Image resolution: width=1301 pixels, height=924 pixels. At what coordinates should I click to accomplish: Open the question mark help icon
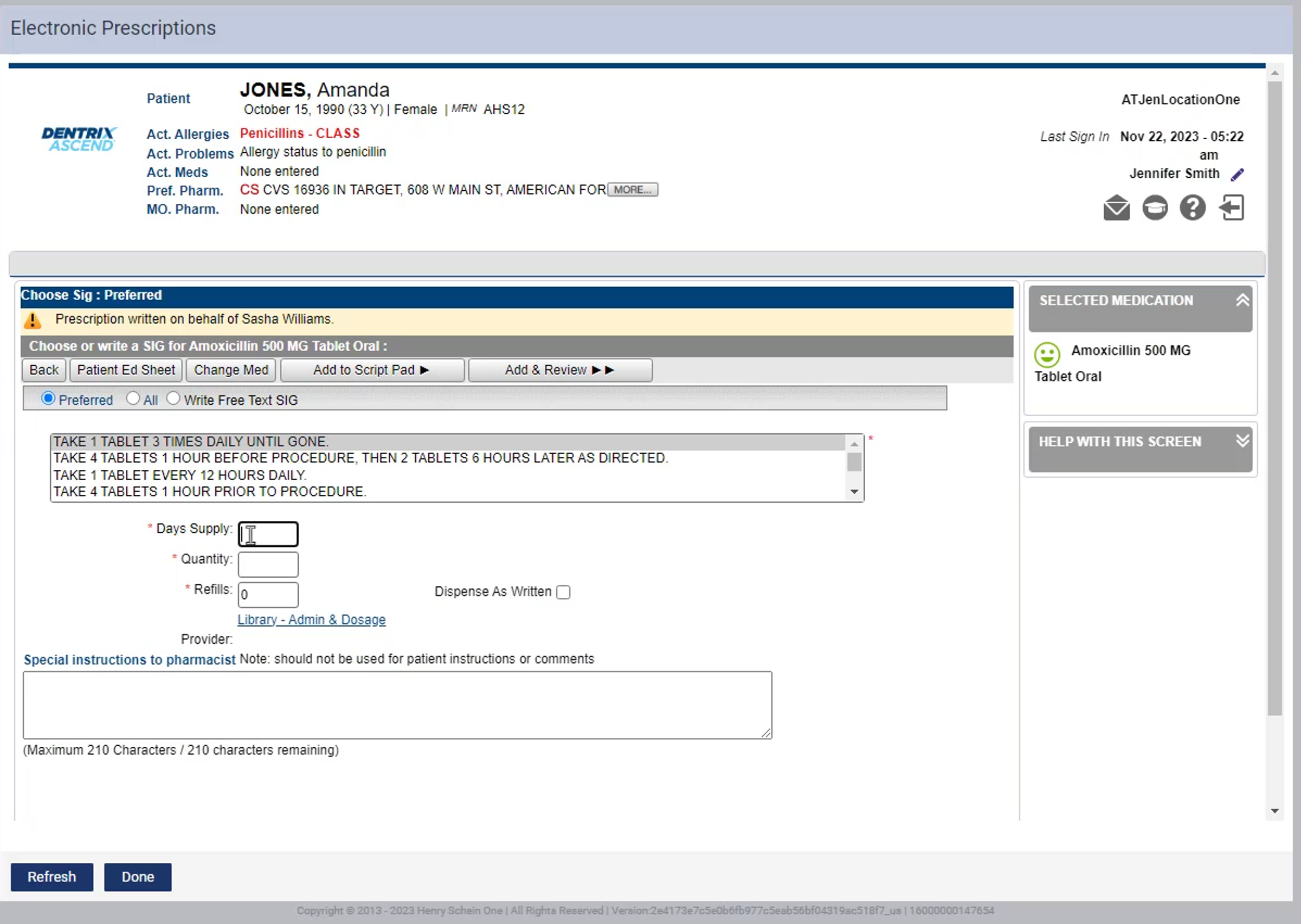coord(1192,208)
